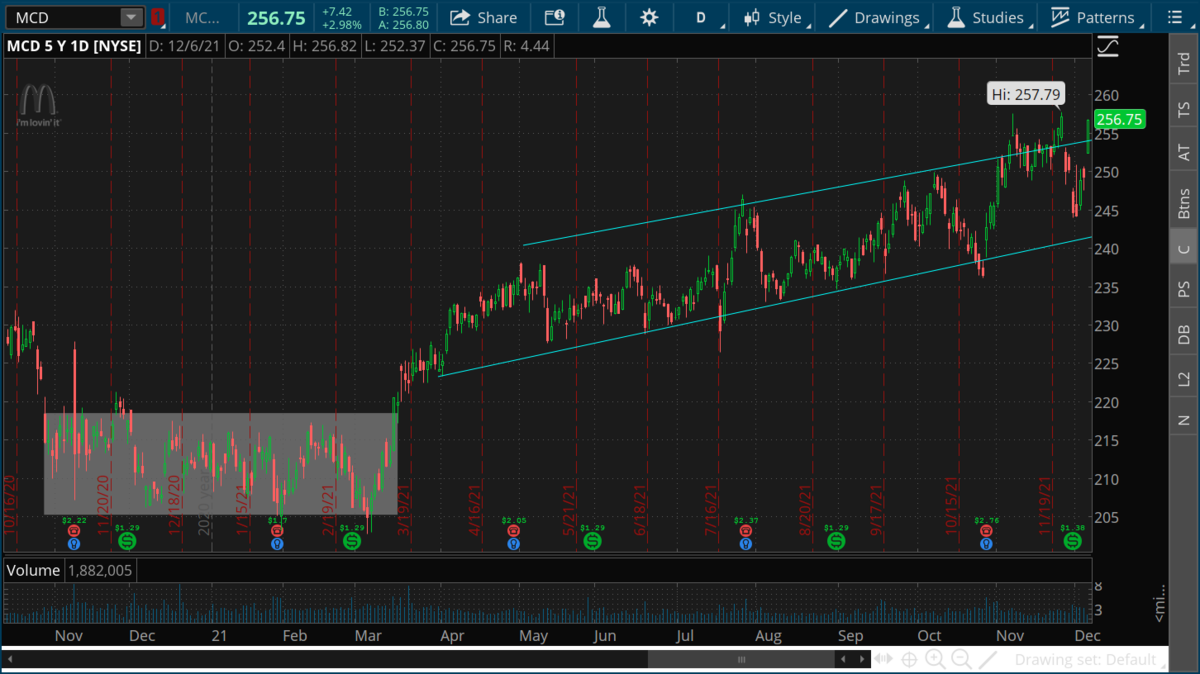Click the zoom out magnifier icon

960,659
